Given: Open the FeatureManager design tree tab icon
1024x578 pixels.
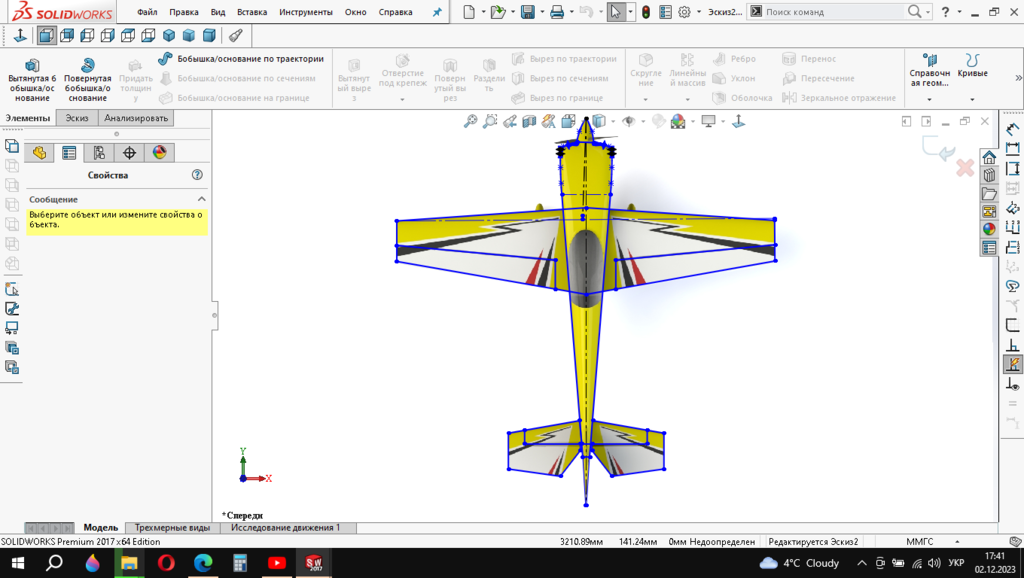Looking at the screenshot, I should 39,153.
